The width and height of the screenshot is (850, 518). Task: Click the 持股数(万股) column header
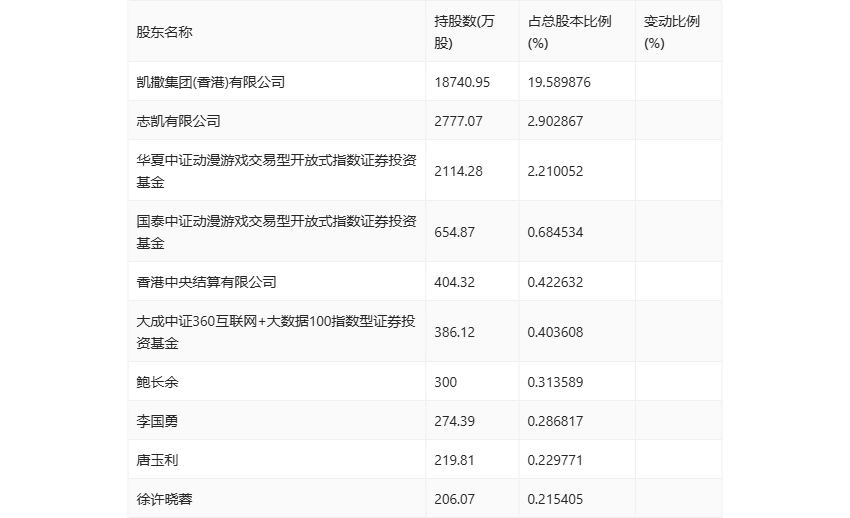(x=464, y=32)
